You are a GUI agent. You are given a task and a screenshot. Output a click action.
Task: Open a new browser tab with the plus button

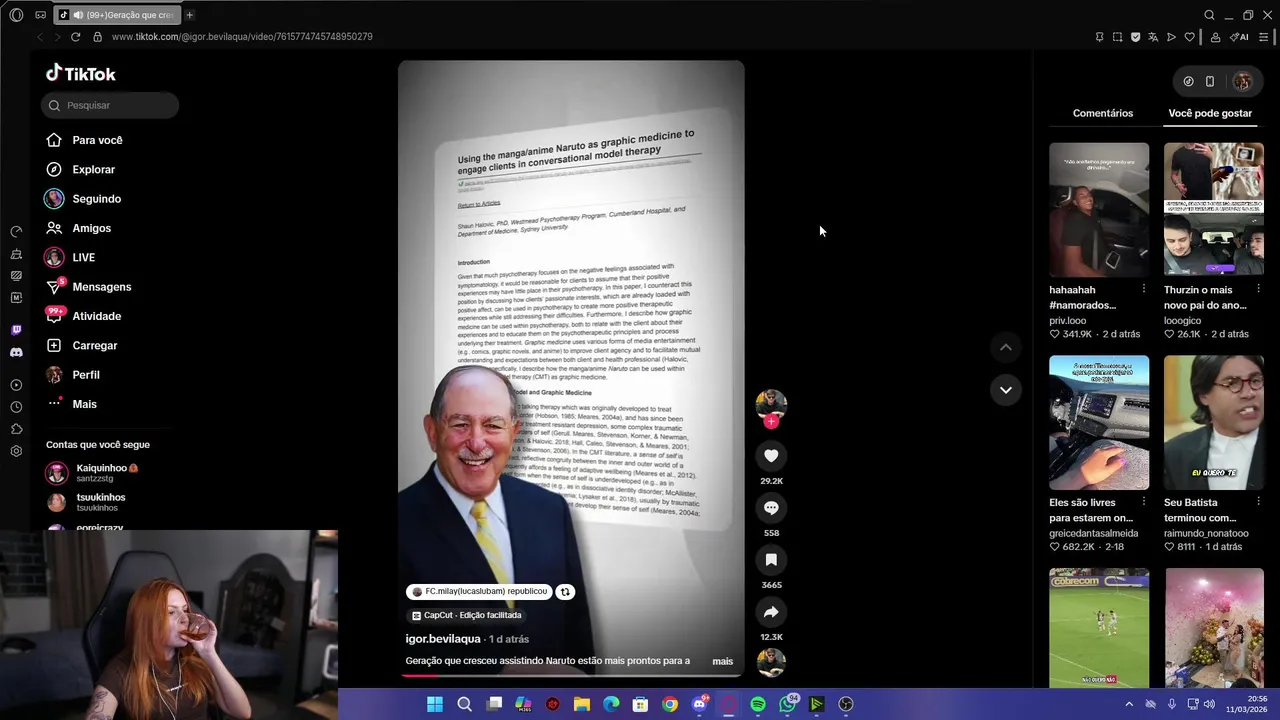[190, 15]
